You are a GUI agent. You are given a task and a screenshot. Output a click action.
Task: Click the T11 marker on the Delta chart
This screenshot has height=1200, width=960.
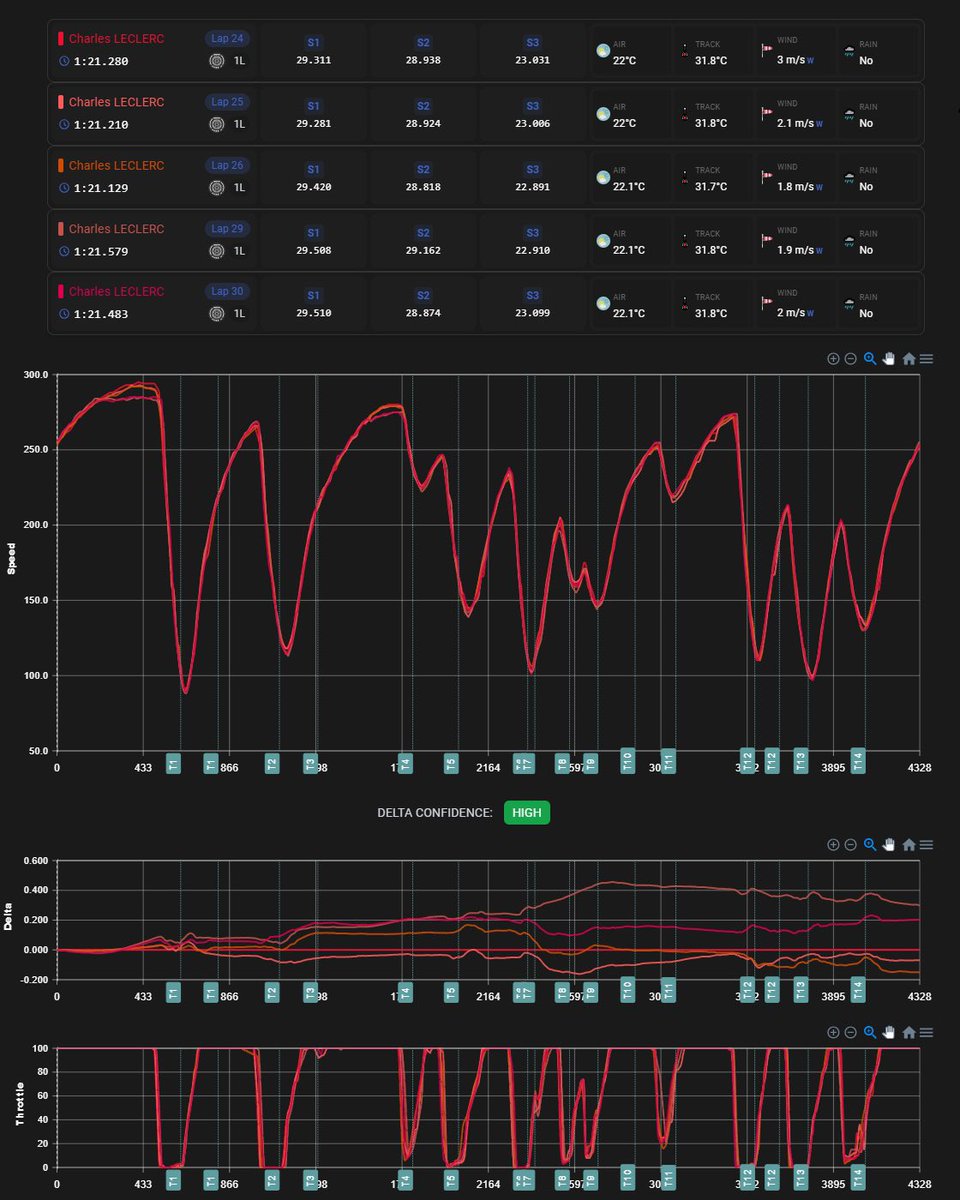668,990
